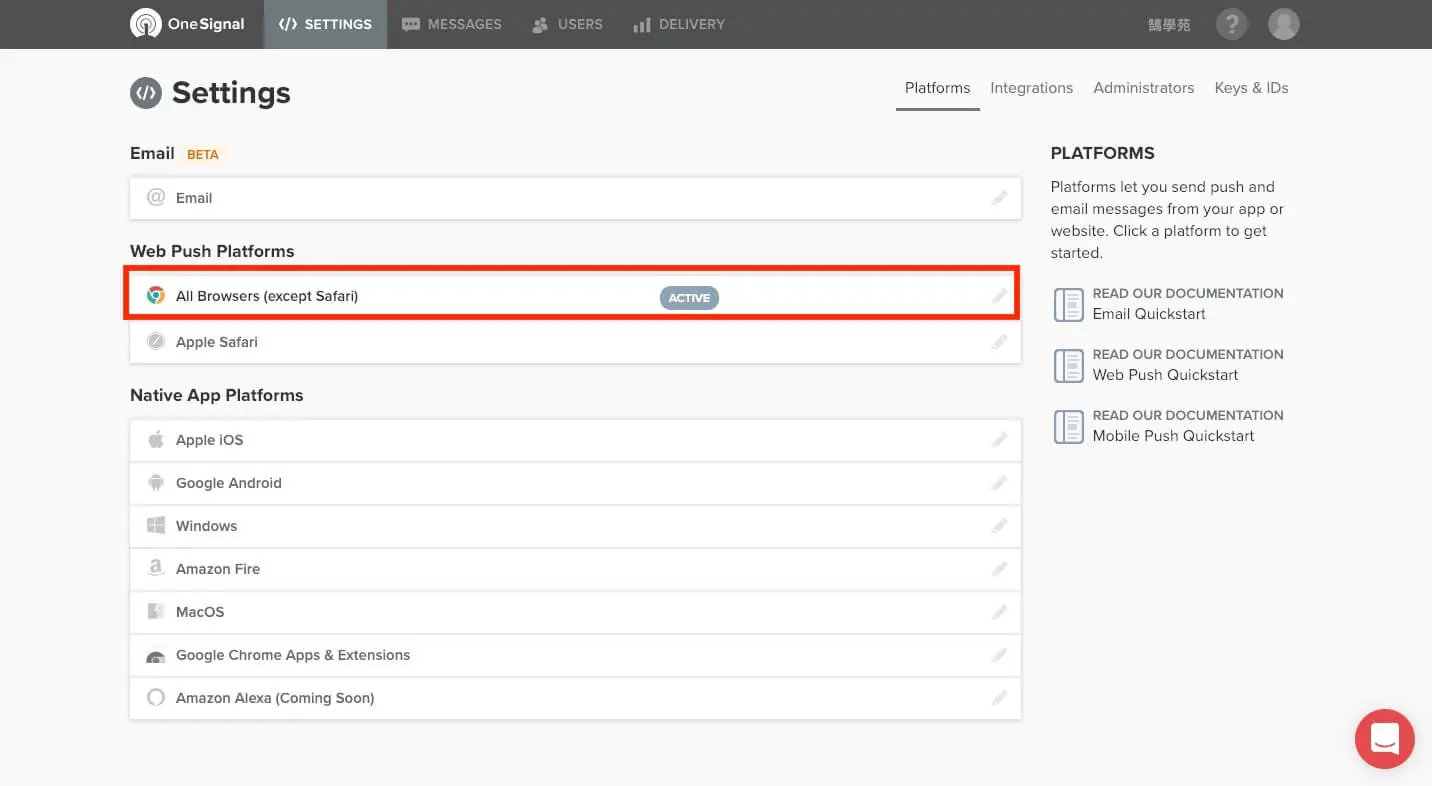Click pencil icon on Windows row

999,526
